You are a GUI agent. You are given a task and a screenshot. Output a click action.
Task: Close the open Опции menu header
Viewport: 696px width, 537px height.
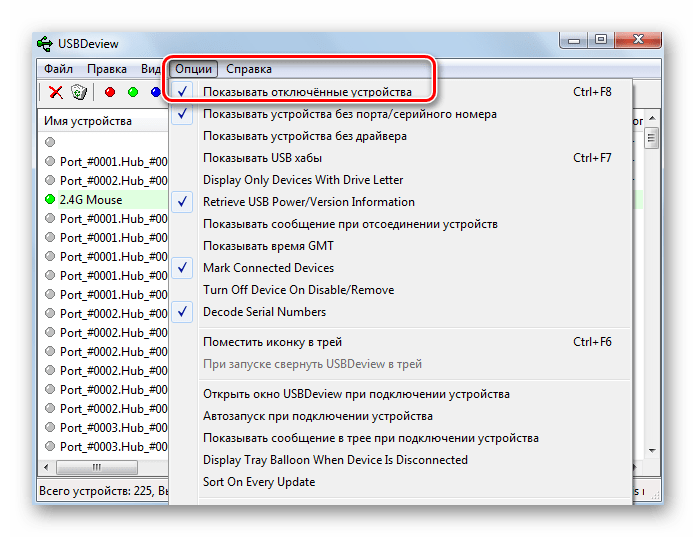193,69
